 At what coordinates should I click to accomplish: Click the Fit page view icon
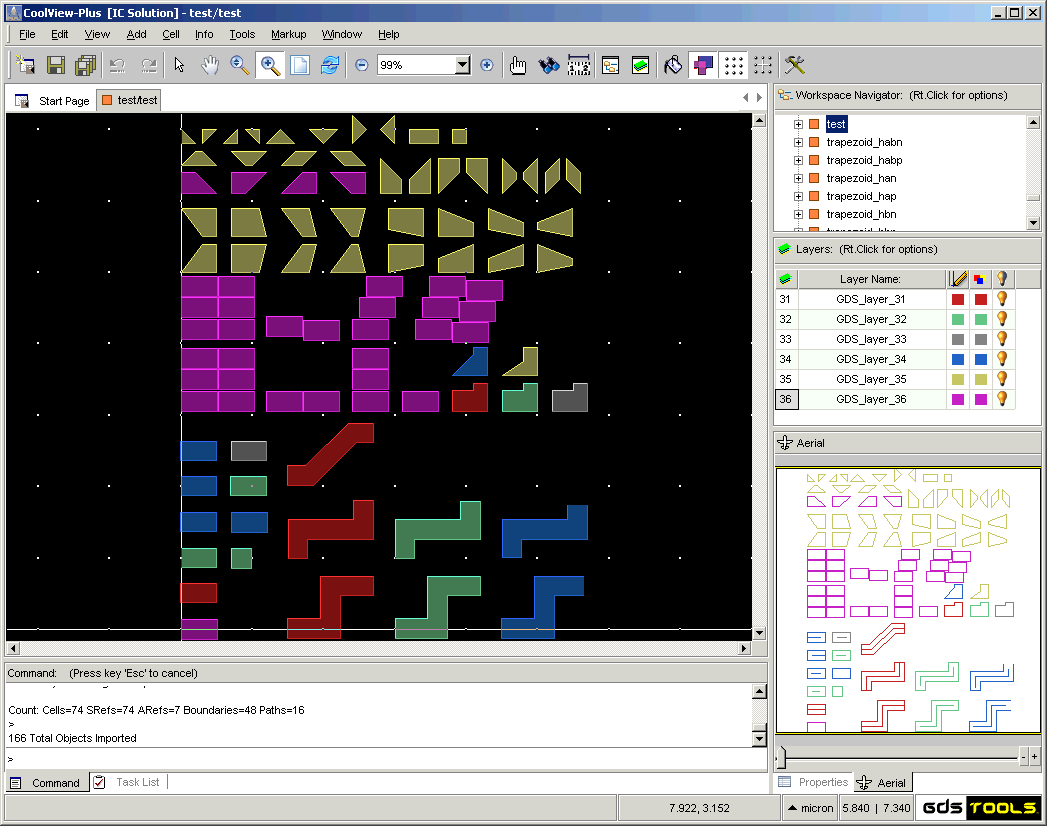pos(300,65)
